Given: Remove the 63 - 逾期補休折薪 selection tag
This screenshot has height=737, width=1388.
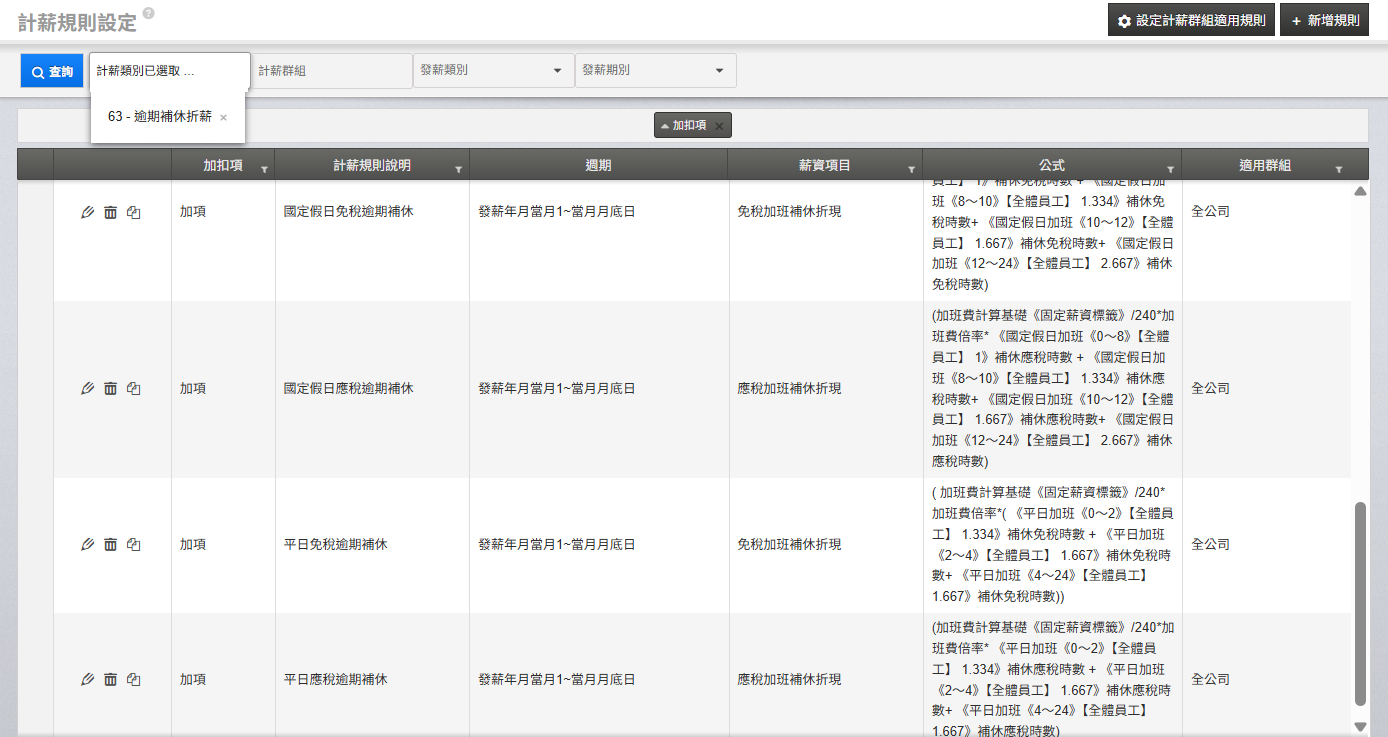Looking at the screenshot, I should pos(223,118).
